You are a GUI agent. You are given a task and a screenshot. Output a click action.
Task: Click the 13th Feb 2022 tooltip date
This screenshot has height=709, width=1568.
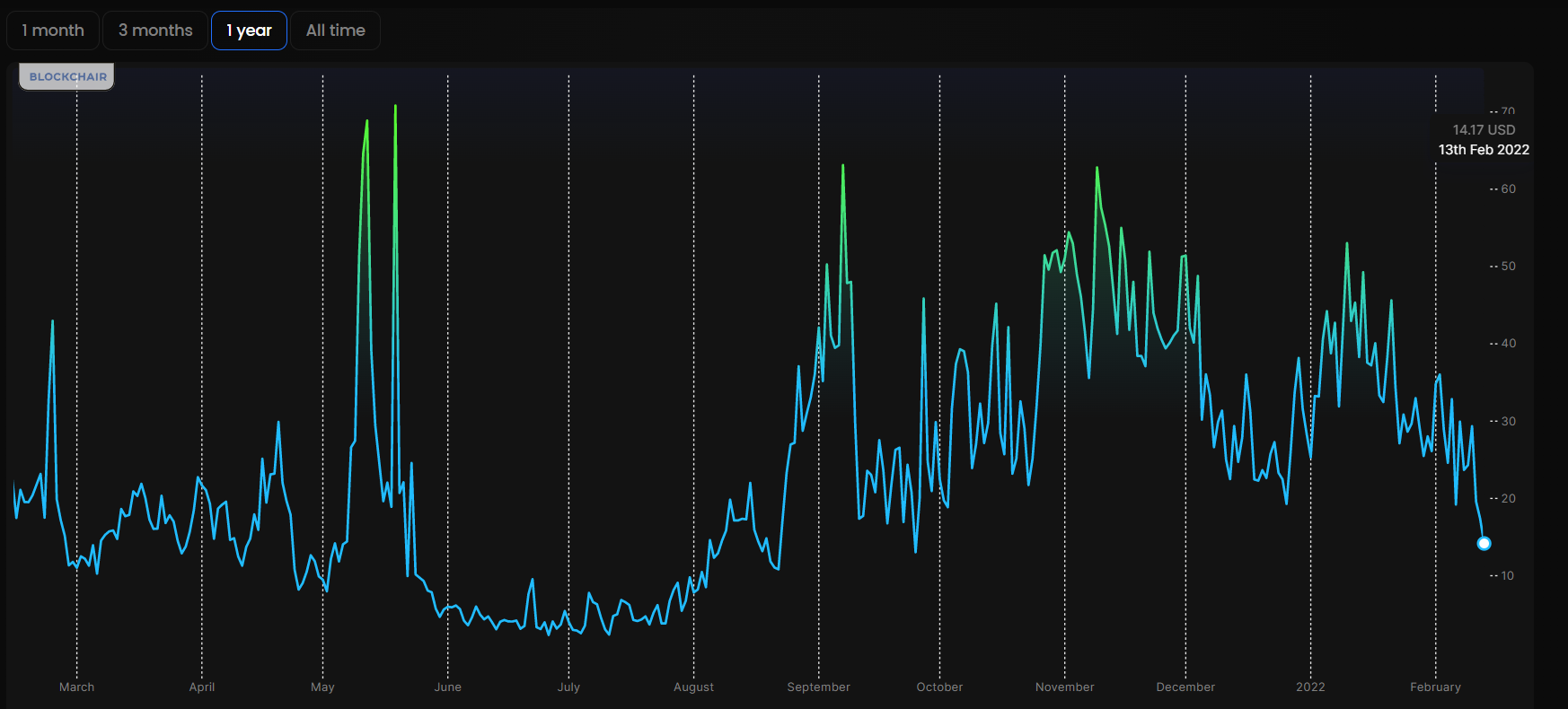[1484, 150]
